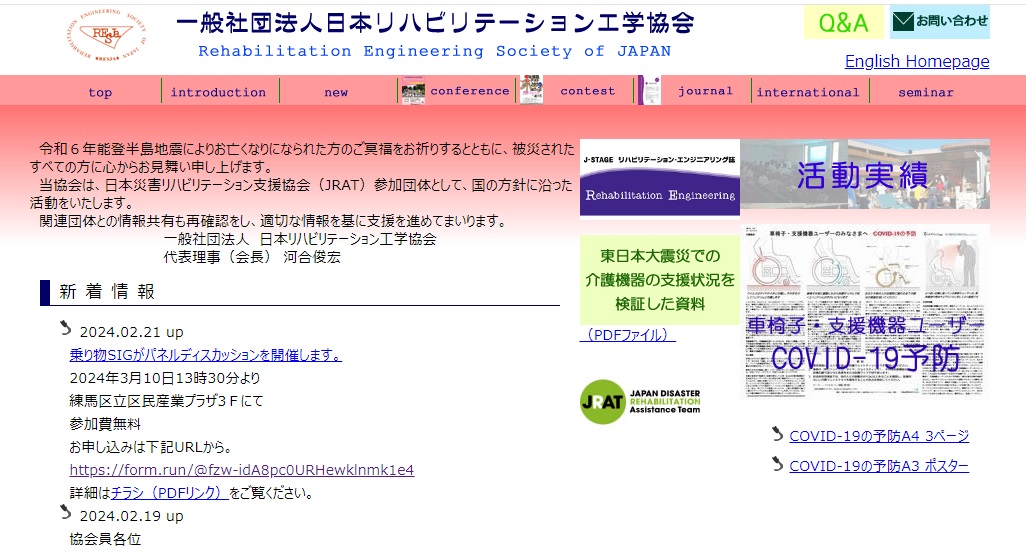Select the top menu item
This screenshot has width=1026, height=554.
[100, 92]
